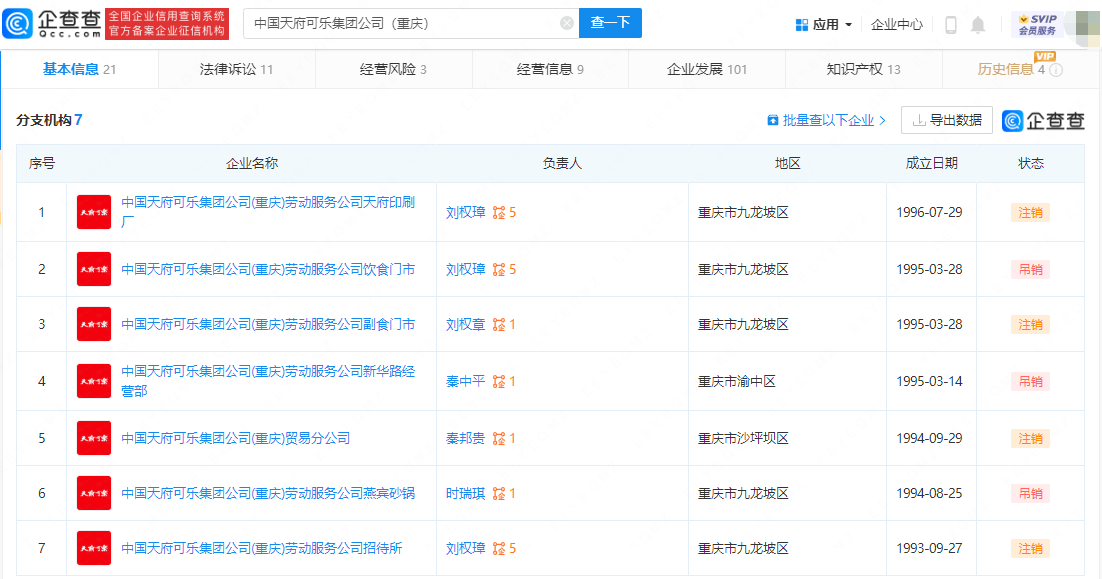Image resolution: width=1102 pixels, height=579 pixels.
Task: Click 负责人 column header
Action: click(562, 163)
